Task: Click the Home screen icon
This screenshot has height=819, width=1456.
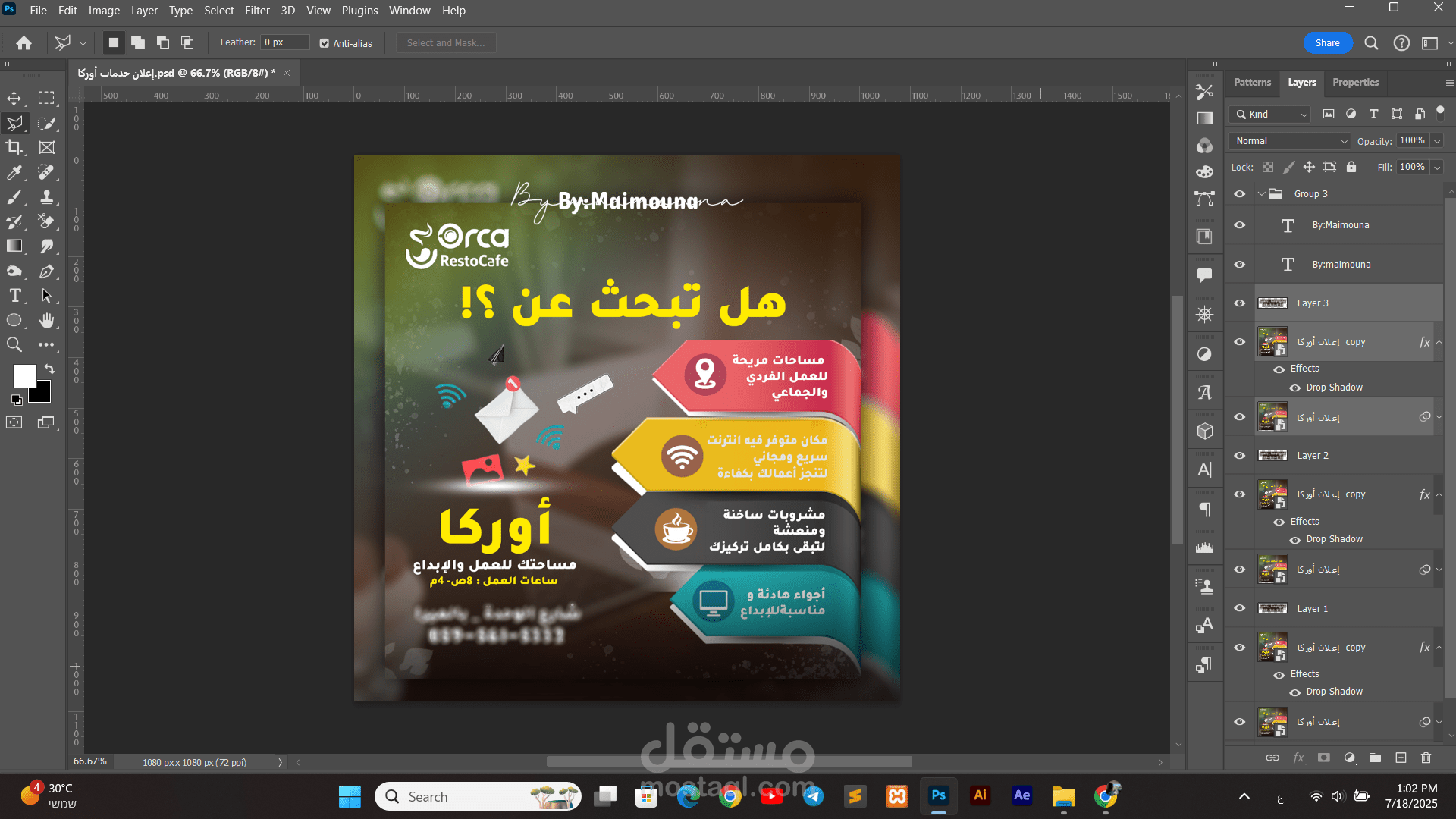Action: (24, 43)
